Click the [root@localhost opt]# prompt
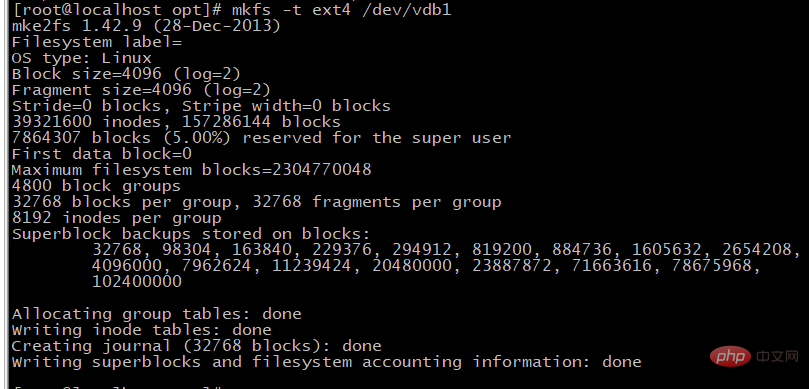 [117, 9]
